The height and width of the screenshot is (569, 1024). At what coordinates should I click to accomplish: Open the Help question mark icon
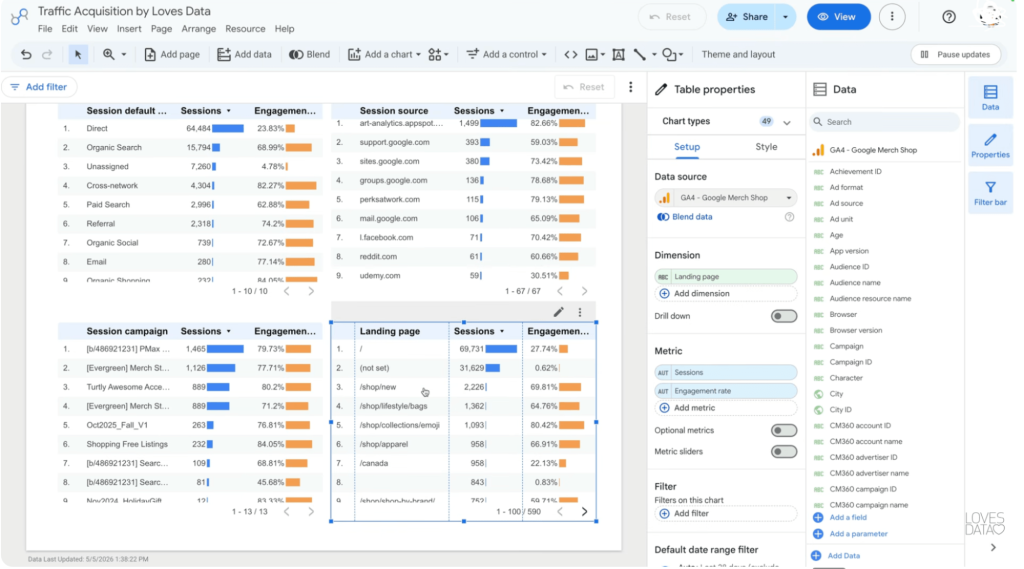[949, 17]
